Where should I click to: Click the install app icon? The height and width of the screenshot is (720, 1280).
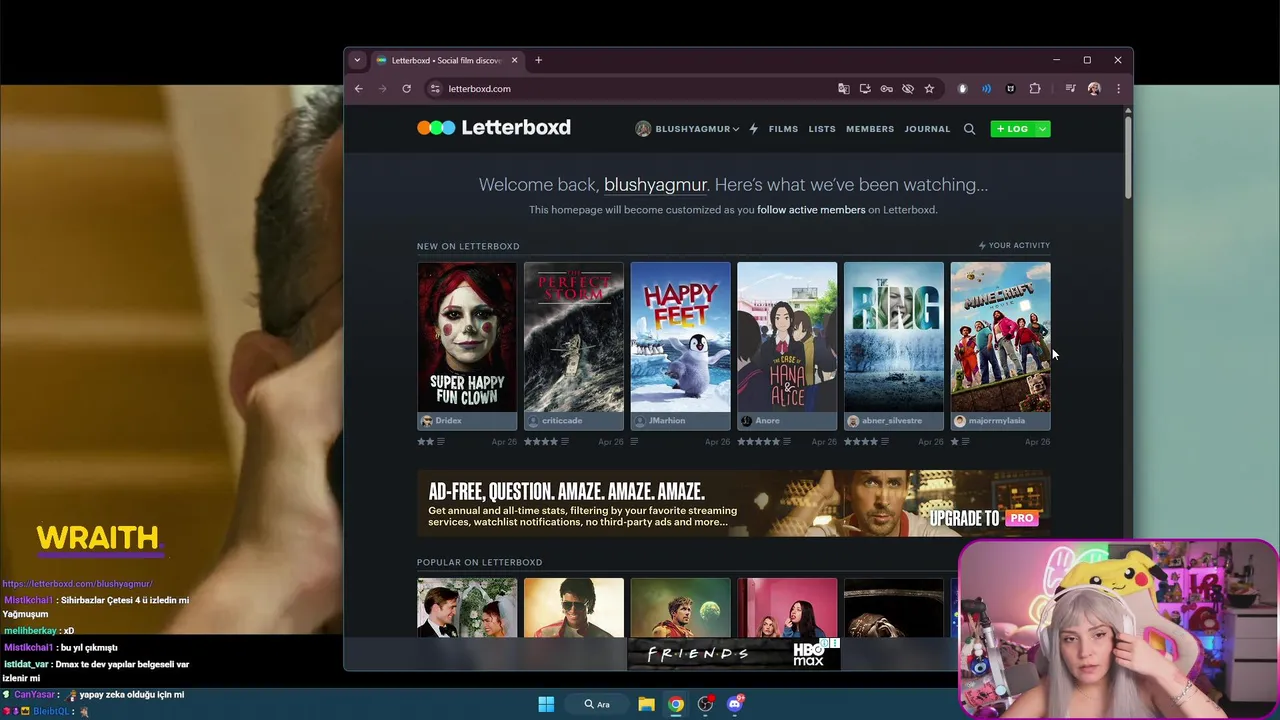pyautogui.click(x=865, y=89)
